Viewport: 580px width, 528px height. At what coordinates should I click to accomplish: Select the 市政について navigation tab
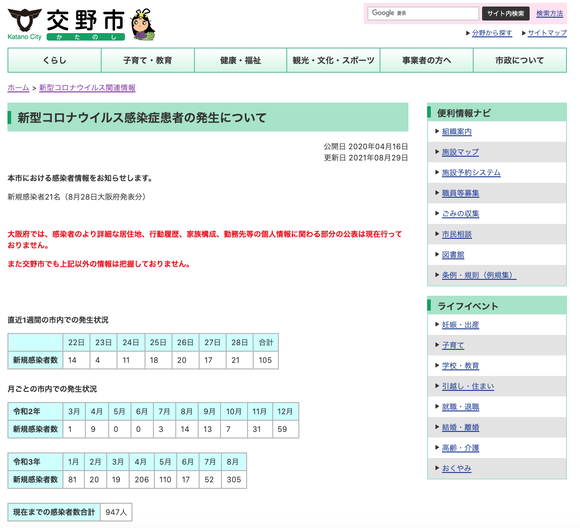point(520,60)
